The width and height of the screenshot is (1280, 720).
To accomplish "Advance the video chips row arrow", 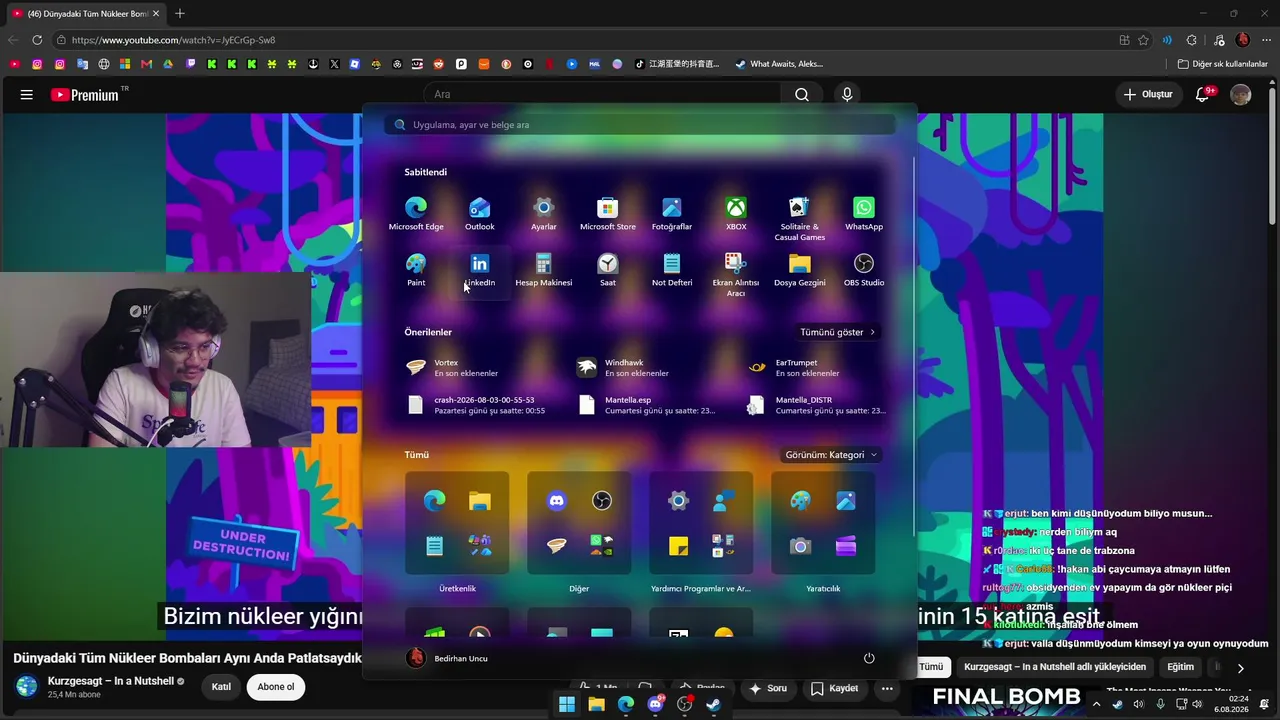I will [x=1240, y=667].
